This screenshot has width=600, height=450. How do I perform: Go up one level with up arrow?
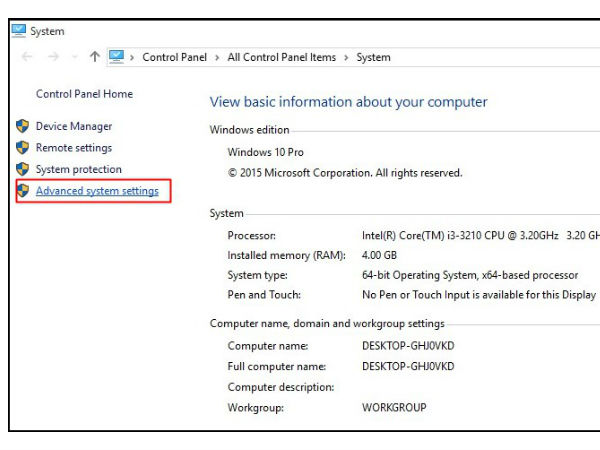tap(95, 57)
